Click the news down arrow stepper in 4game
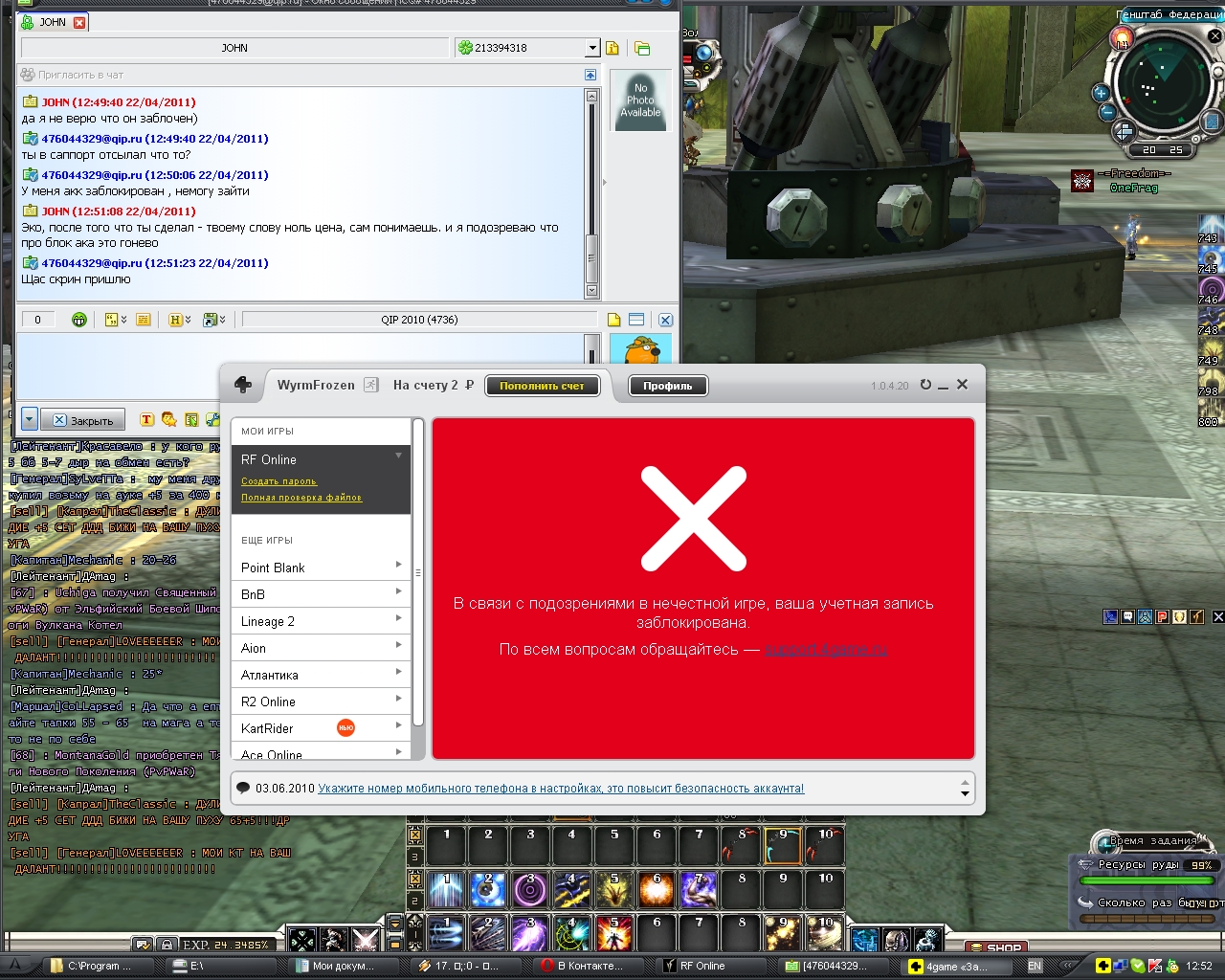This screenshot has width=1225, height=980. pyautogui.click(x=965, y=794)
